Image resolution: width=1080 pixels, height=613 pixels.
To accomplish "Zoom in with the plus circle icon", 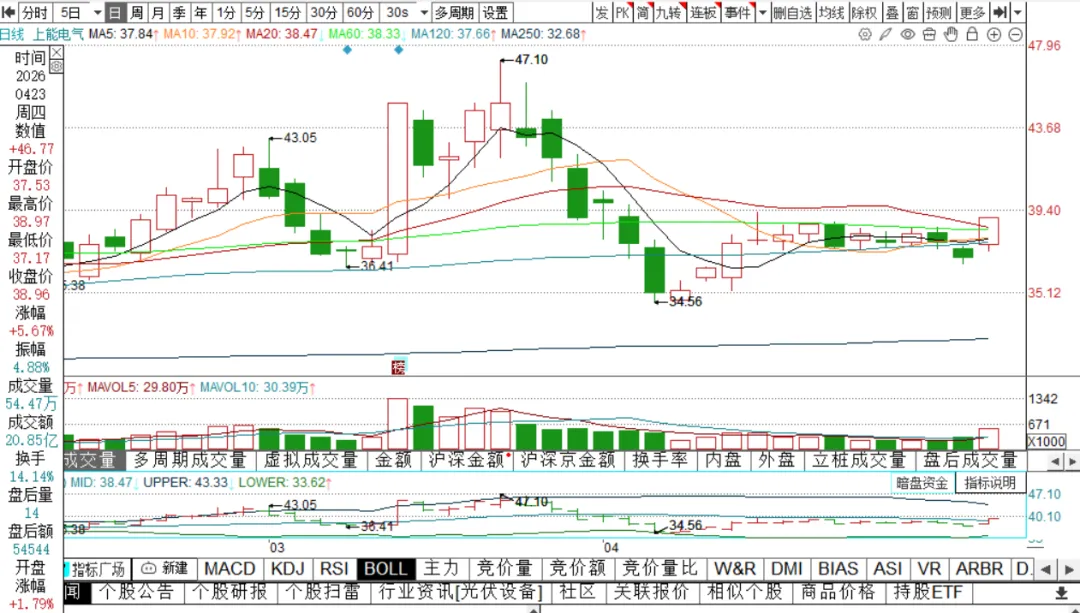I will click(994, 34).
